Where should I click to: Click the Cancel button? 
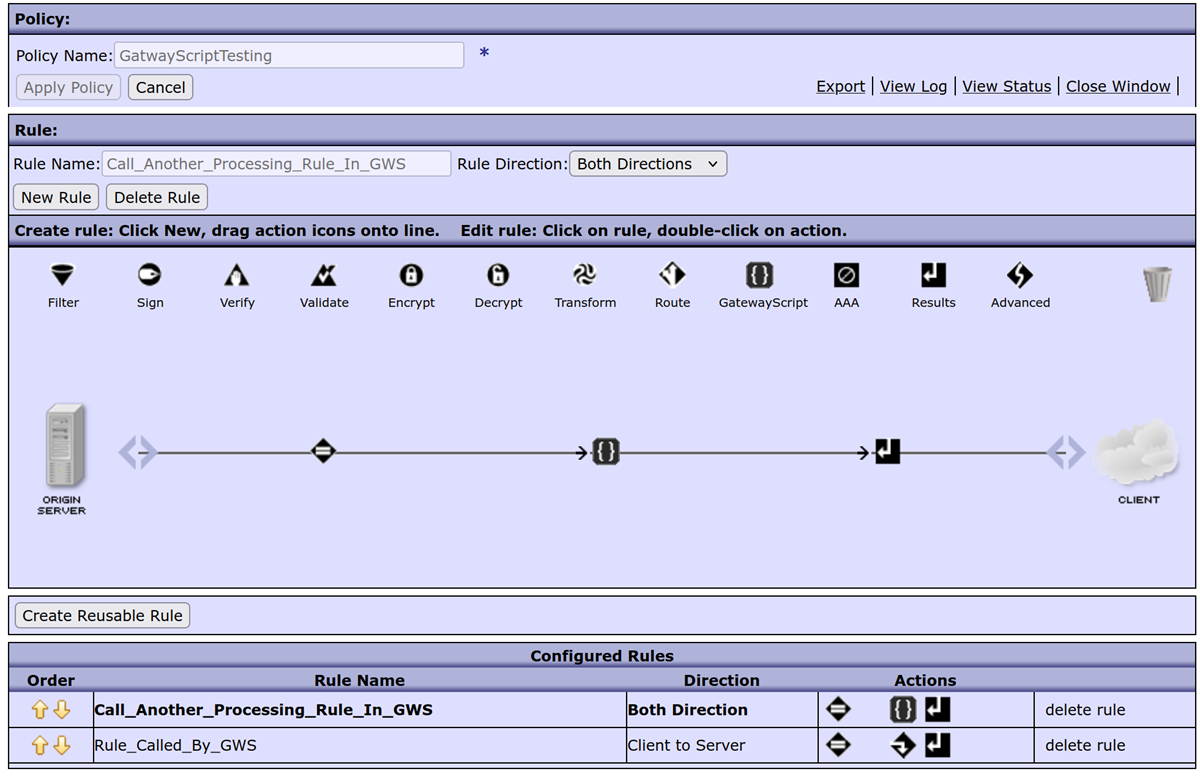pos(160,87)
